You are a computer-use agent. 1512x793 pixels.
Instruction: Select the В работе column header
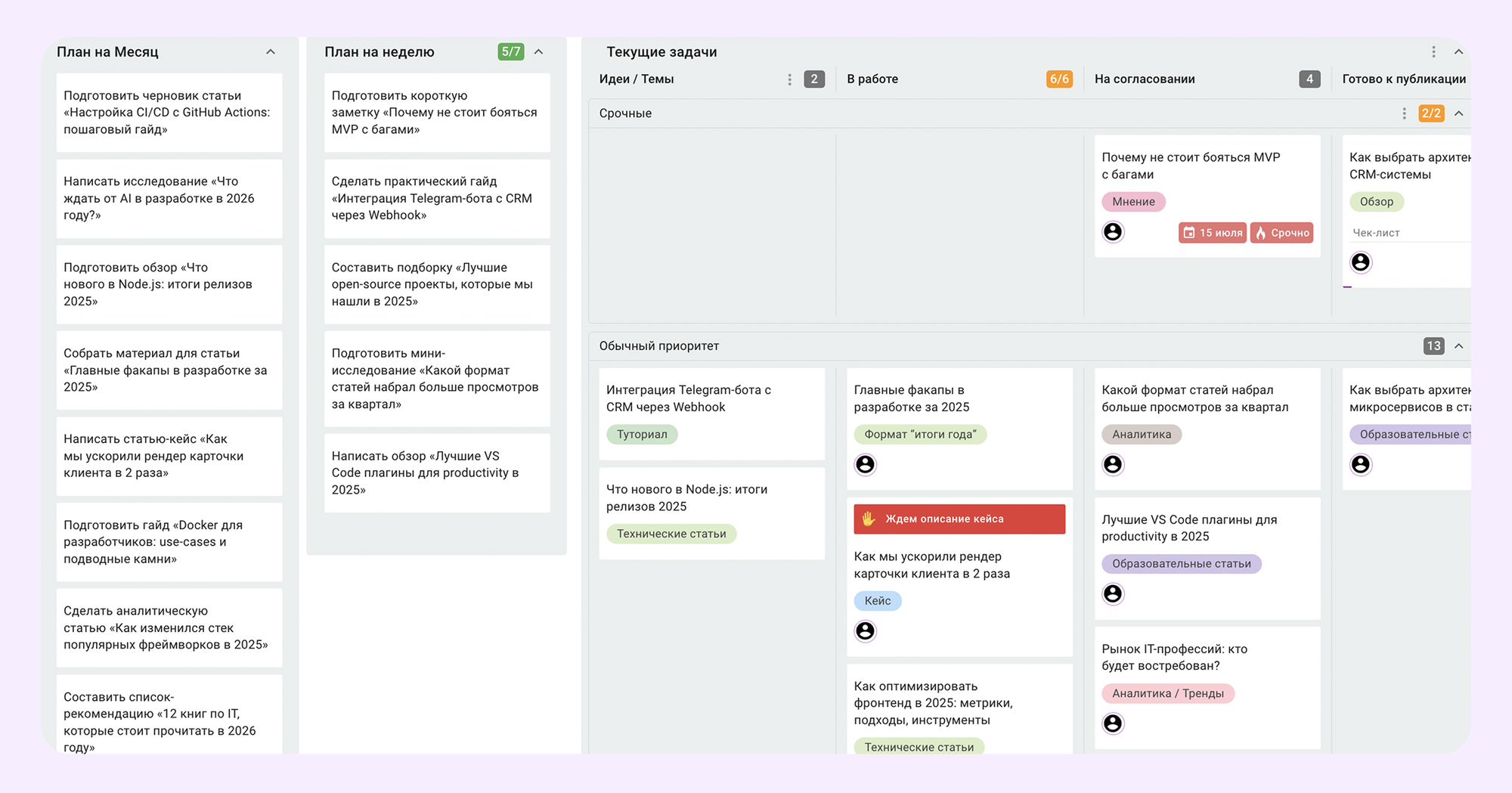tap(872, 79)
